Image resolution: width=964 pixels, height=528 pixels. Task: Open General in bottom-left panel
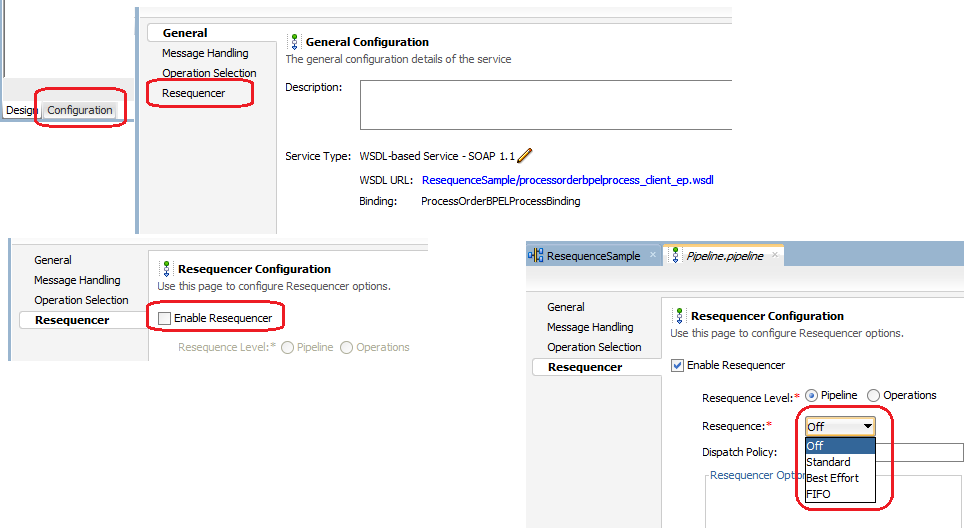53,260
